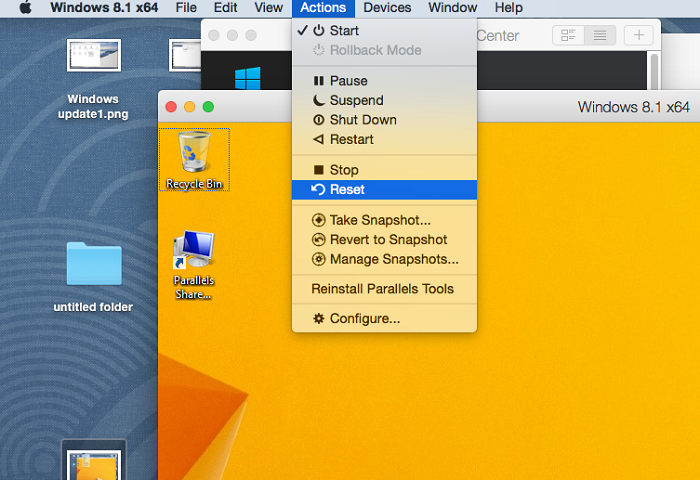Click the Reset circular arrow icon
The width and height of the screenshot is (700, 480).
tap(318, 190)
